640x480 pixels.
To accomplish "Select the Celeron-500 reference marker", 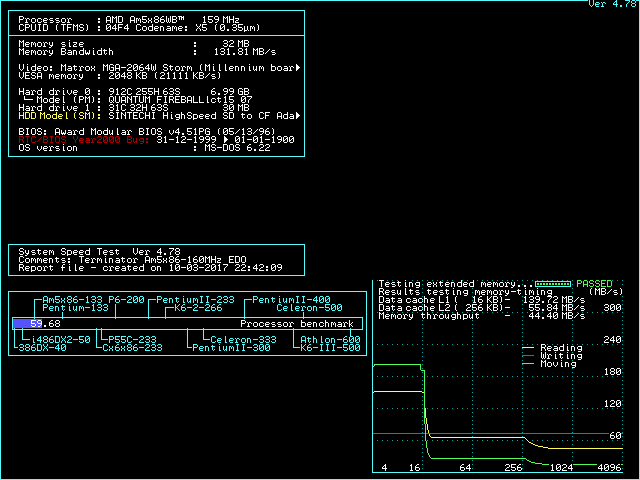I will pos(309,308).
